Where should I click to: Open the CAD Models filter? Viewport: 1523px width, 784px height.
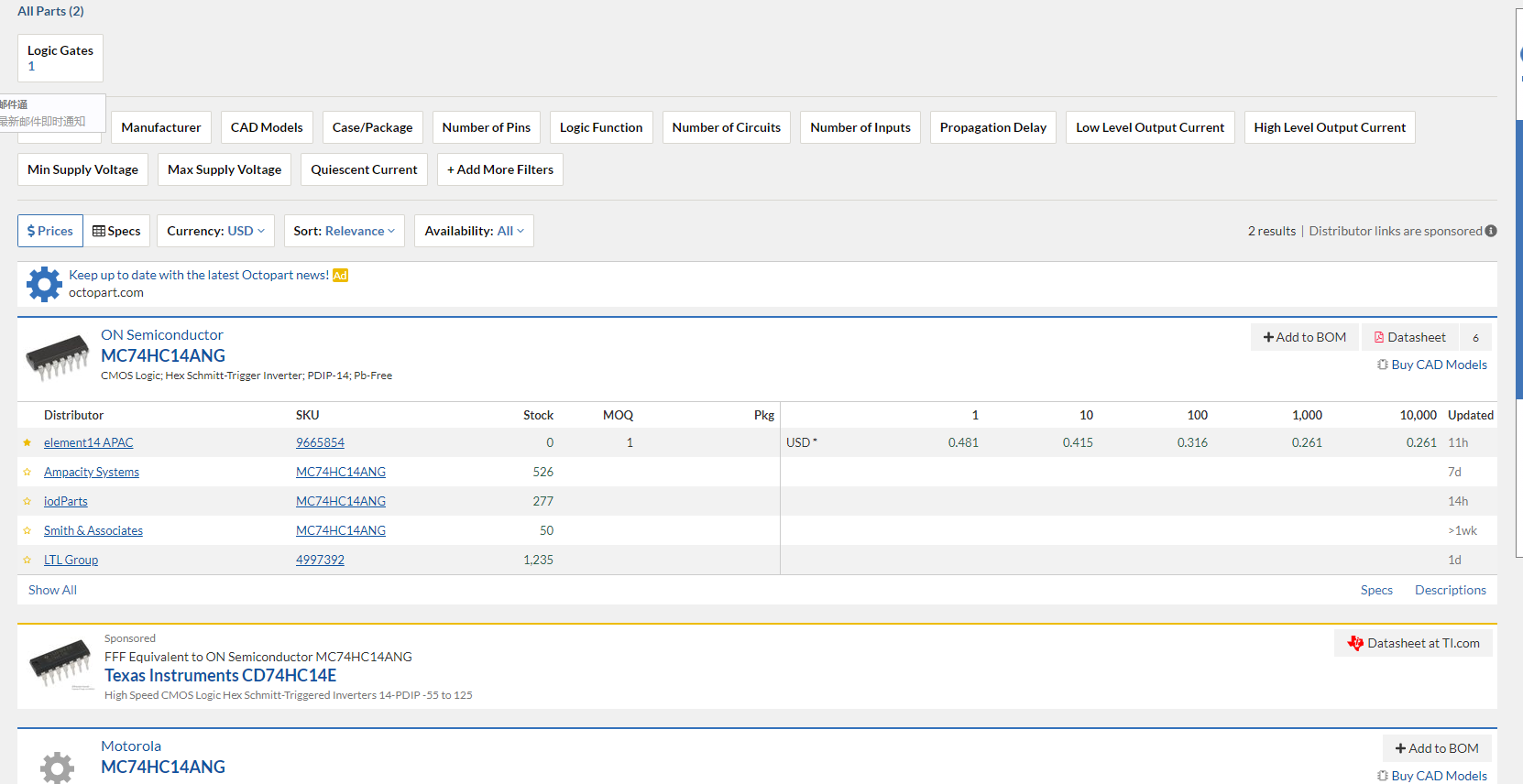pyautogui.click(x=267, y=127)
